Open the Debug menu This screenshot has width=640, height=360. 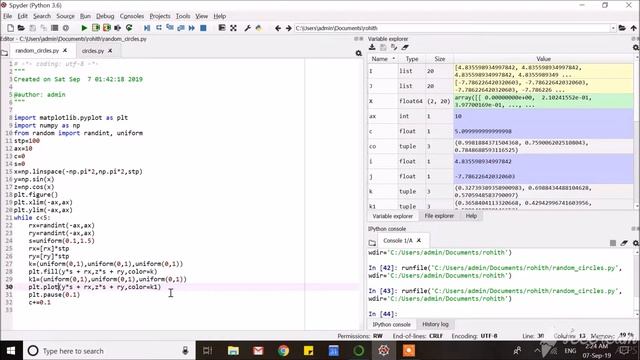pos(105,16)
